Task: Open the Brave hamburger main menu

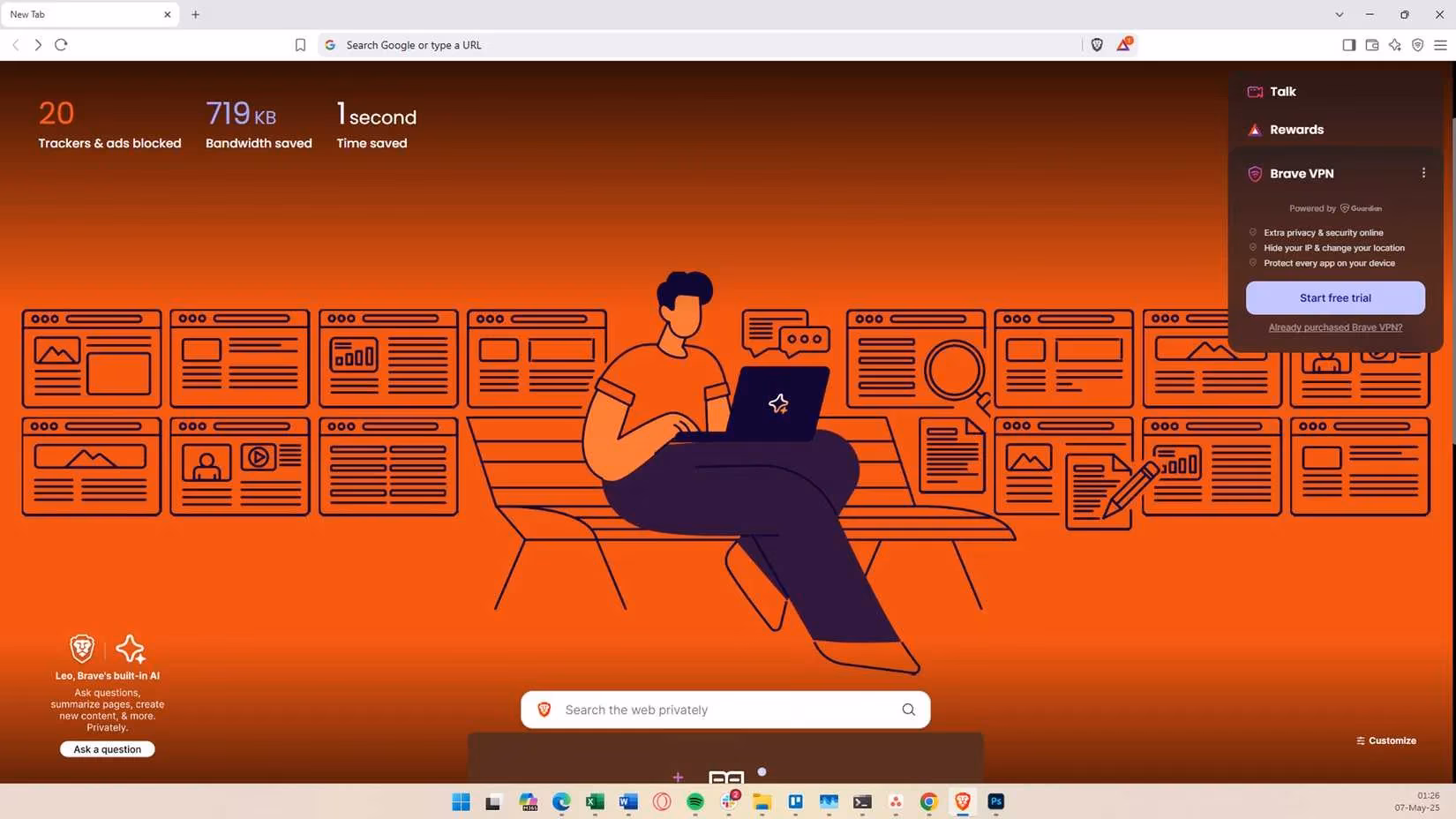Action: (x=1440, y=45)
